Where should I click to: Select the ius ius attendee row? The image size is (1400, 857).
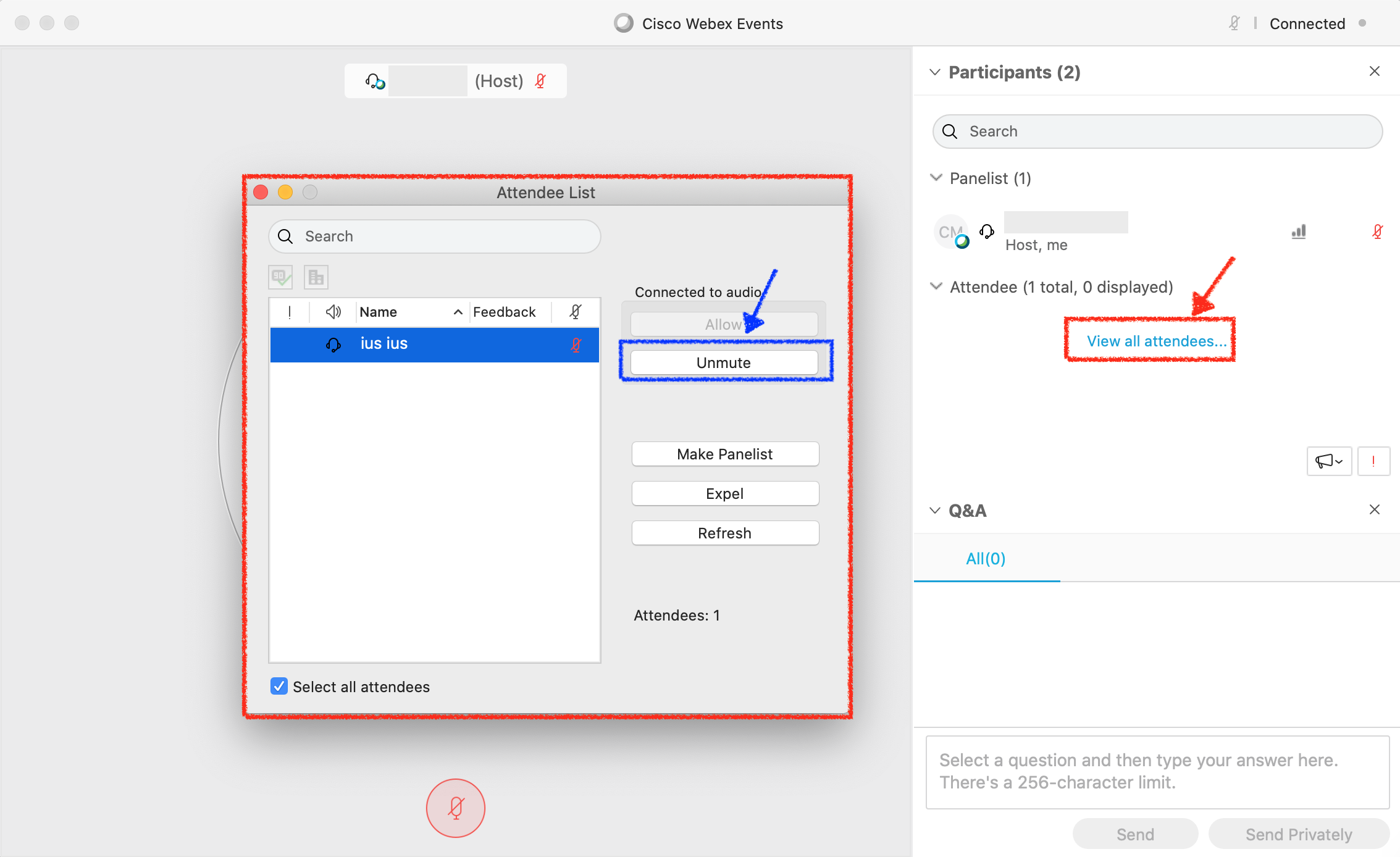tap(434, 345)
